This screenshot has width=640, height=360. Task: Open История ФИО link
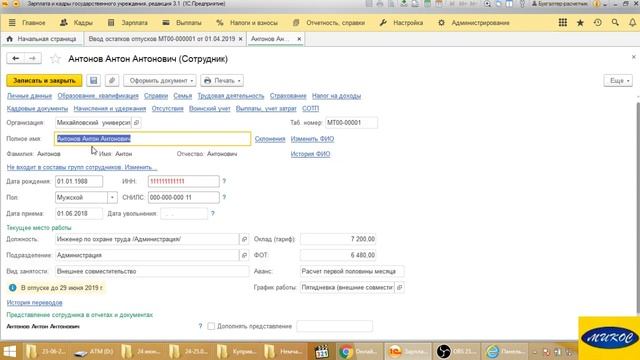click(310, 154)
